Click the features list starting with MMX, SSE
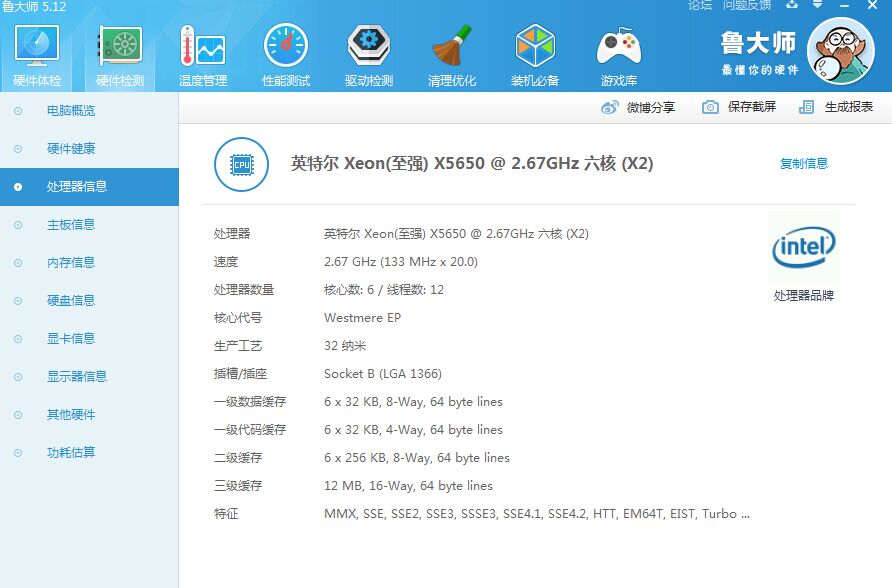Viewport: 892px width, 588px height. pos(536,514)
